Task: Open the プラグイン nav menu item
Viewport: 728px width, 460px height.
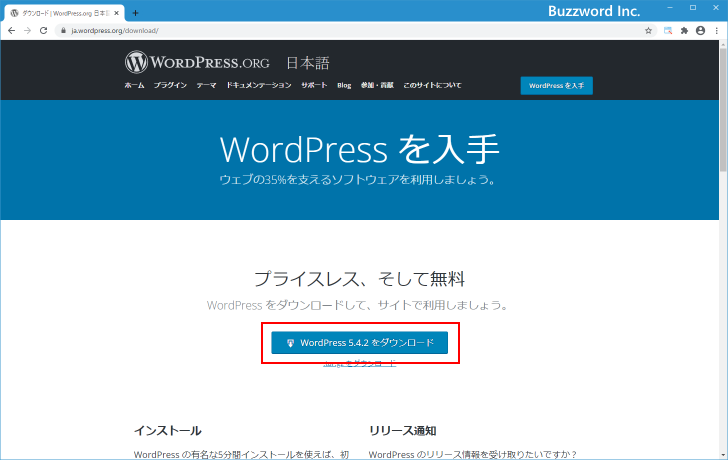Action: (x=170, y=85)
